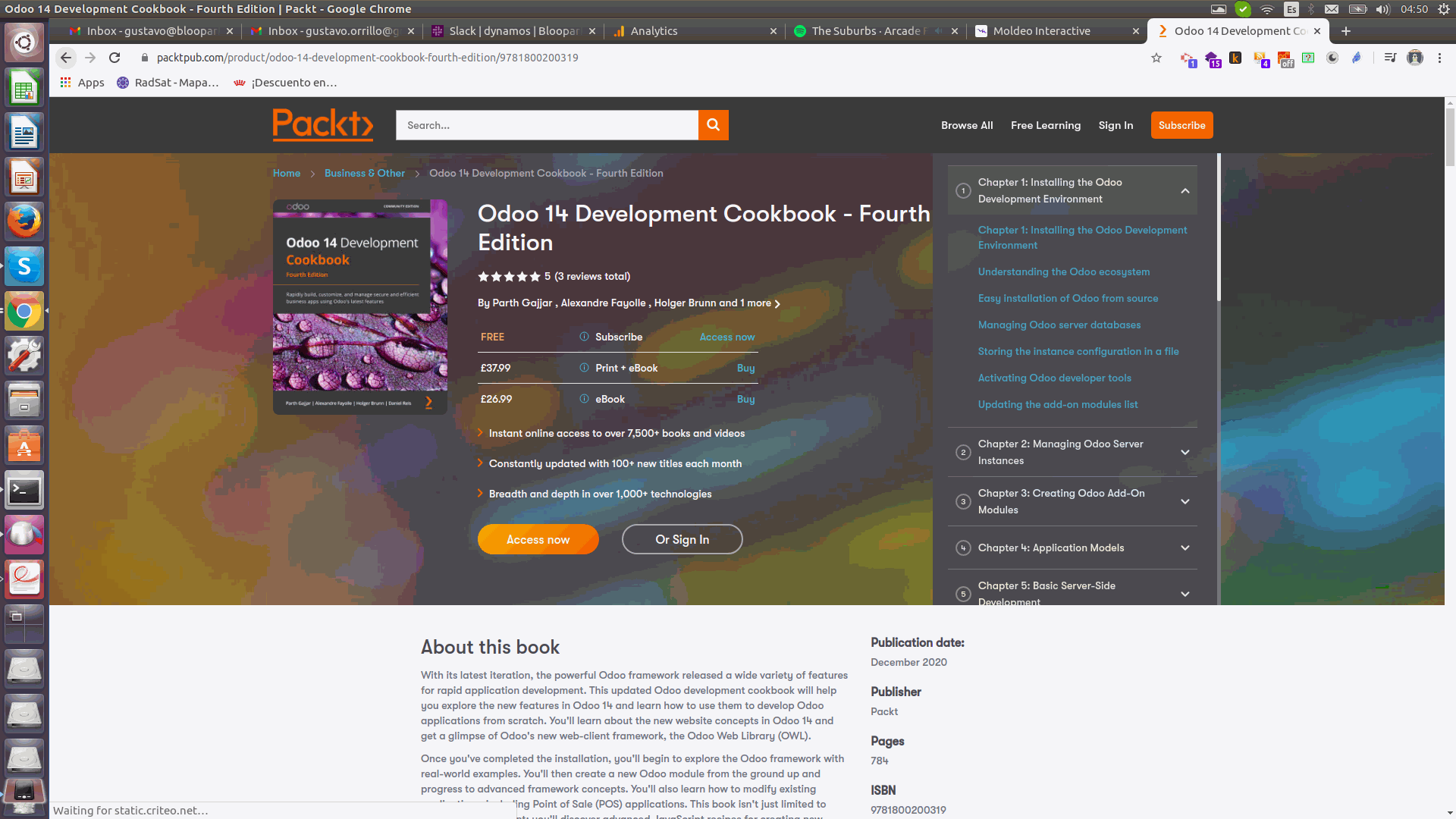Open Easy installation of Odoo from source
Screen dimensions: 1456x819
pos(1068,298)
